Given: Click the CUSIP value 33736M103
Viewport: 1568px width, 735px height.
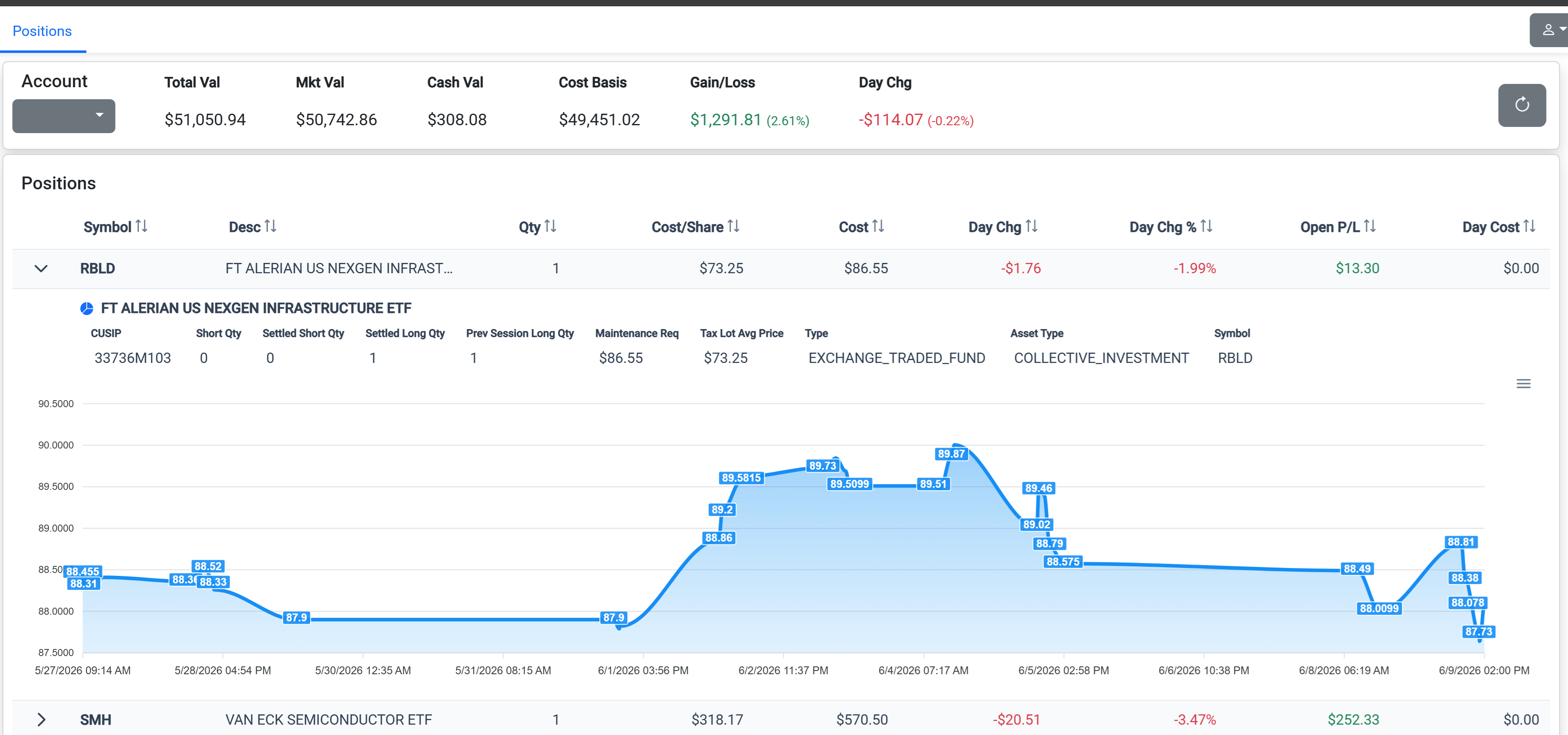Looking at the screenshot, I should pyautogui.click(x=133, y=358).
